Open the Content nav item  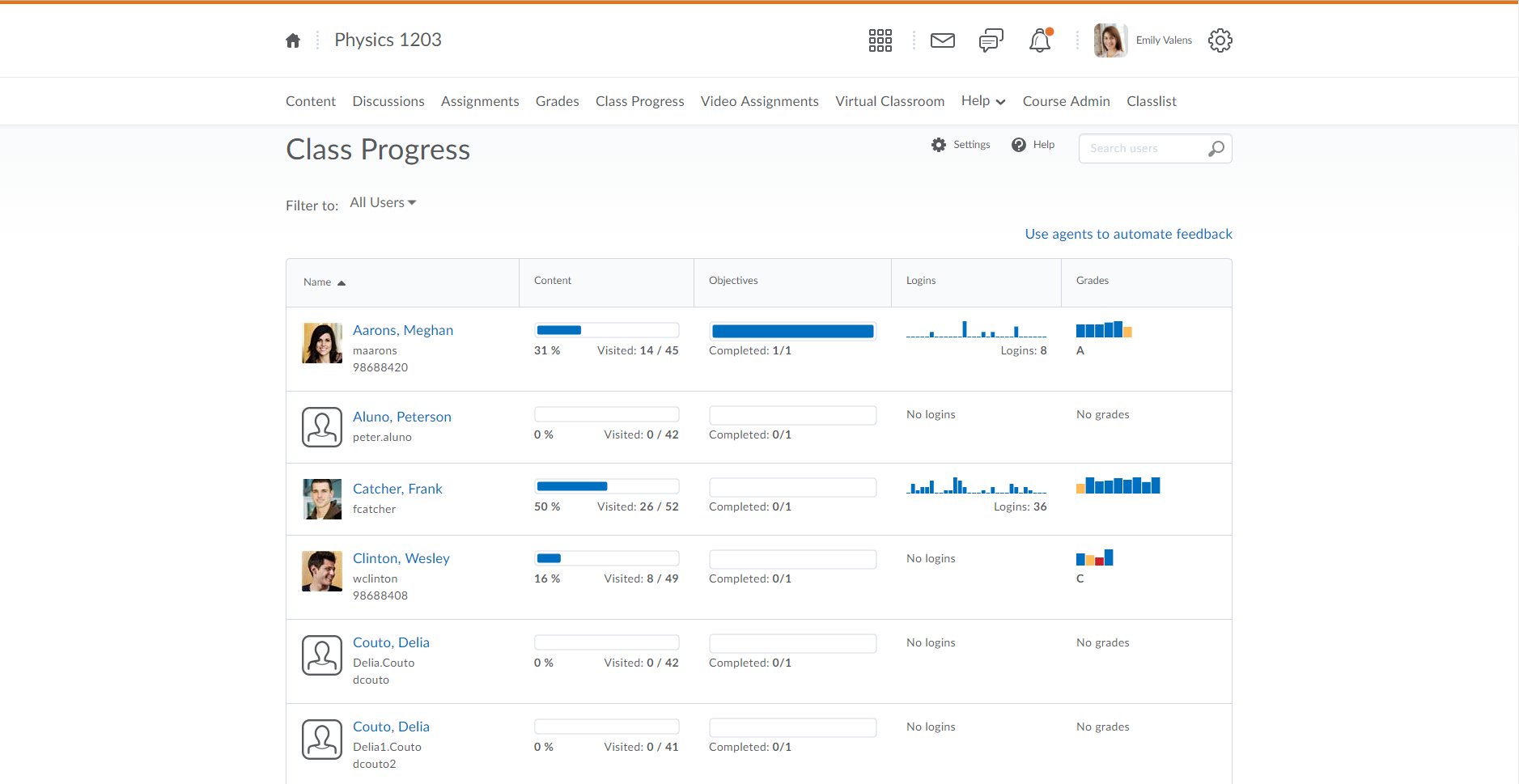(311, 101)
